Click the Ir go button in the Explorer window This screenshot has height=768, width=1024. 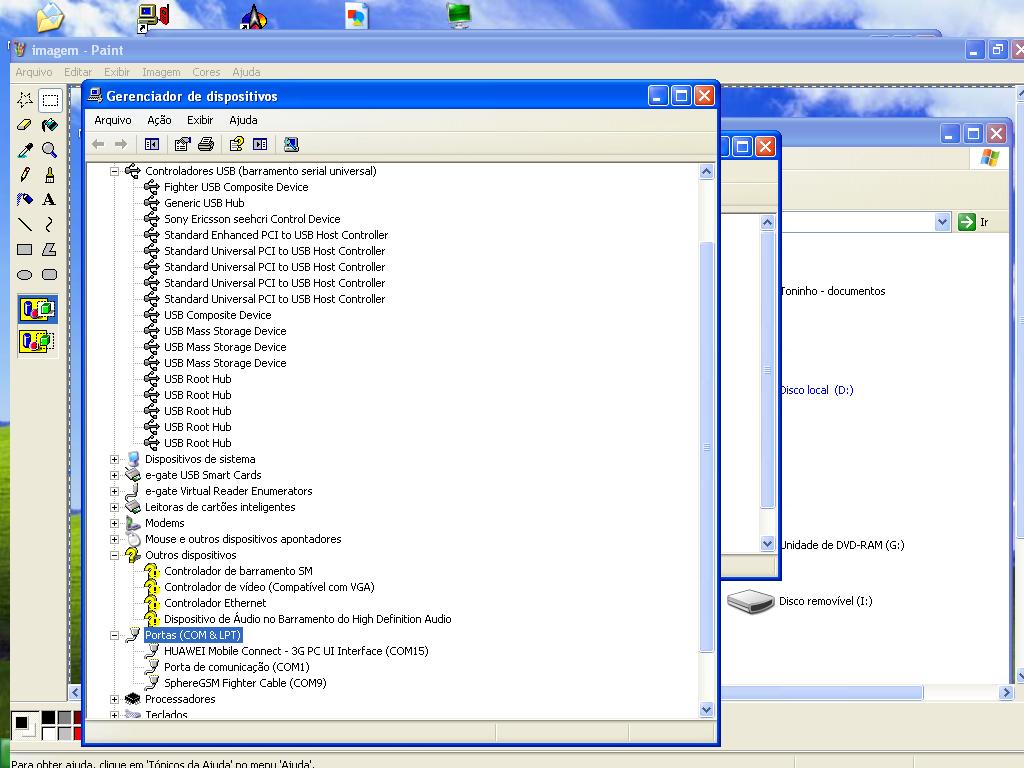point(973,222)
